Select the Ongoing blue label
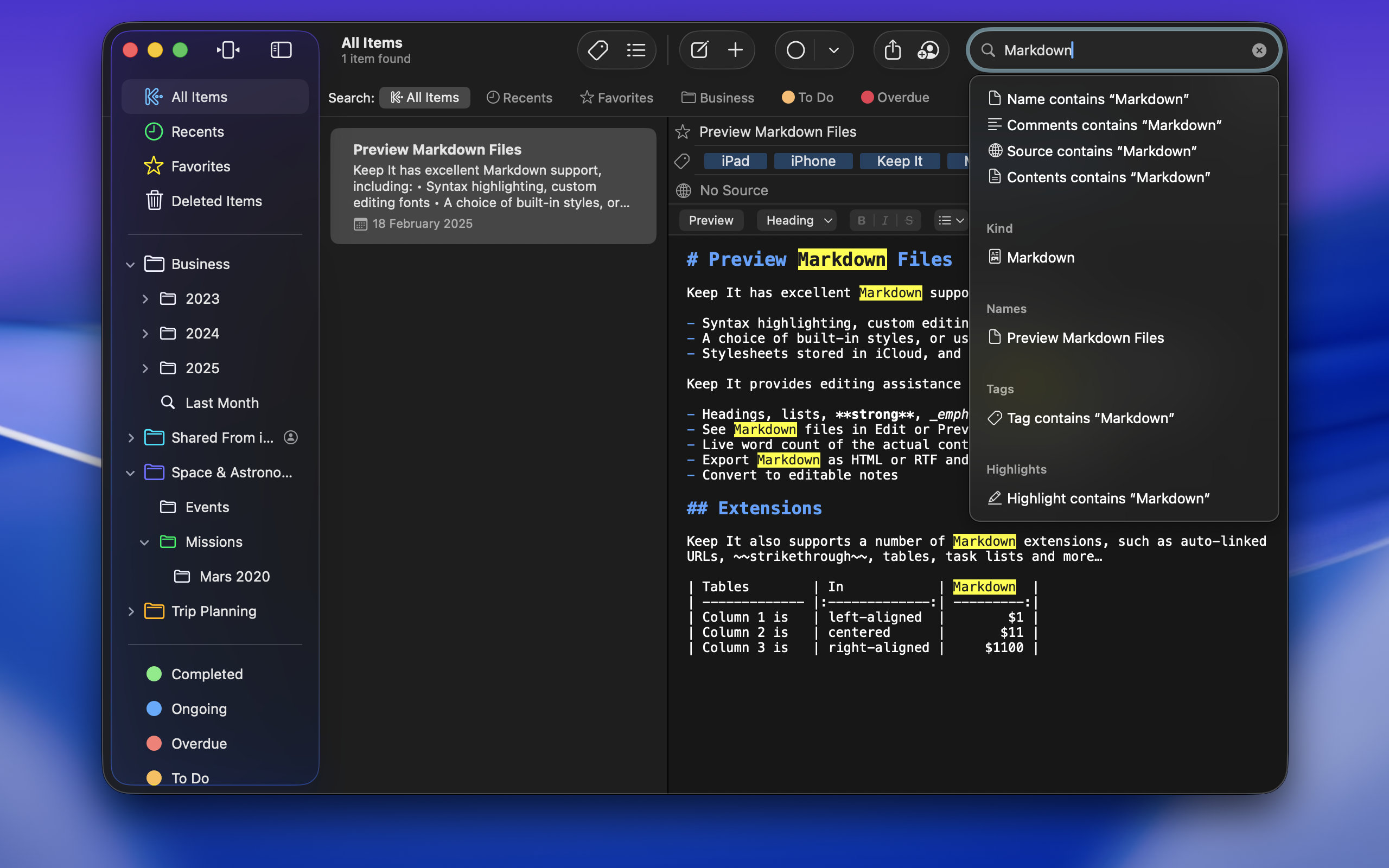The height and width of the screenshot is (868, 1389). point(199,709)
